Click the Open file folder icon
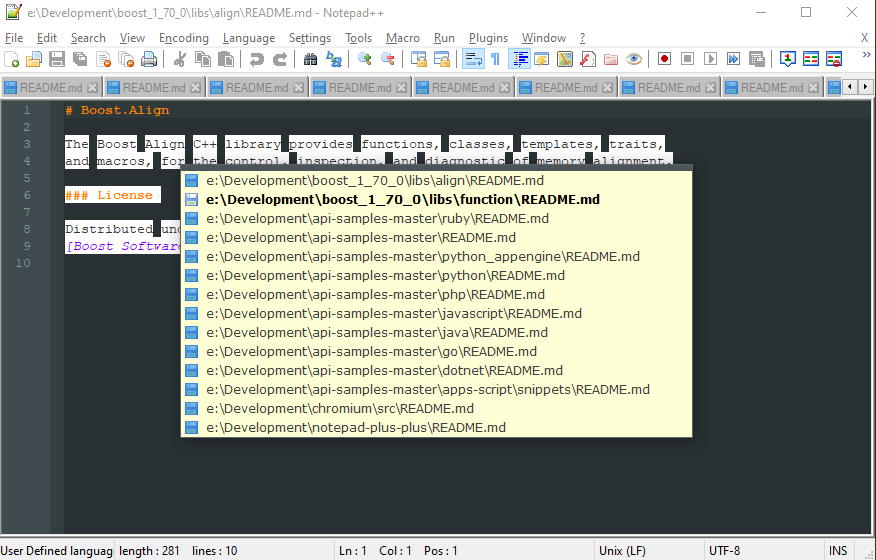The width and height of the screenshot is (876, 560). coord(34,59)
